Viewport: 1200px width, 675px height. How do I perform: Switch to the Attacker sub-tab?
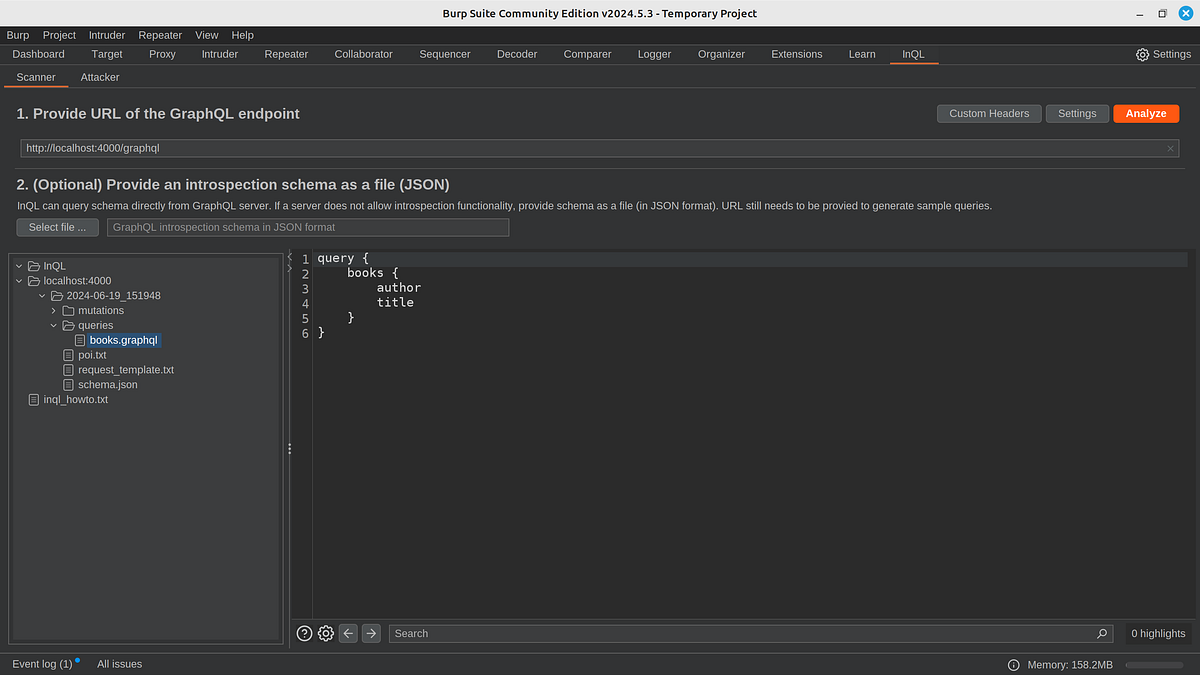tap(100, 77)
